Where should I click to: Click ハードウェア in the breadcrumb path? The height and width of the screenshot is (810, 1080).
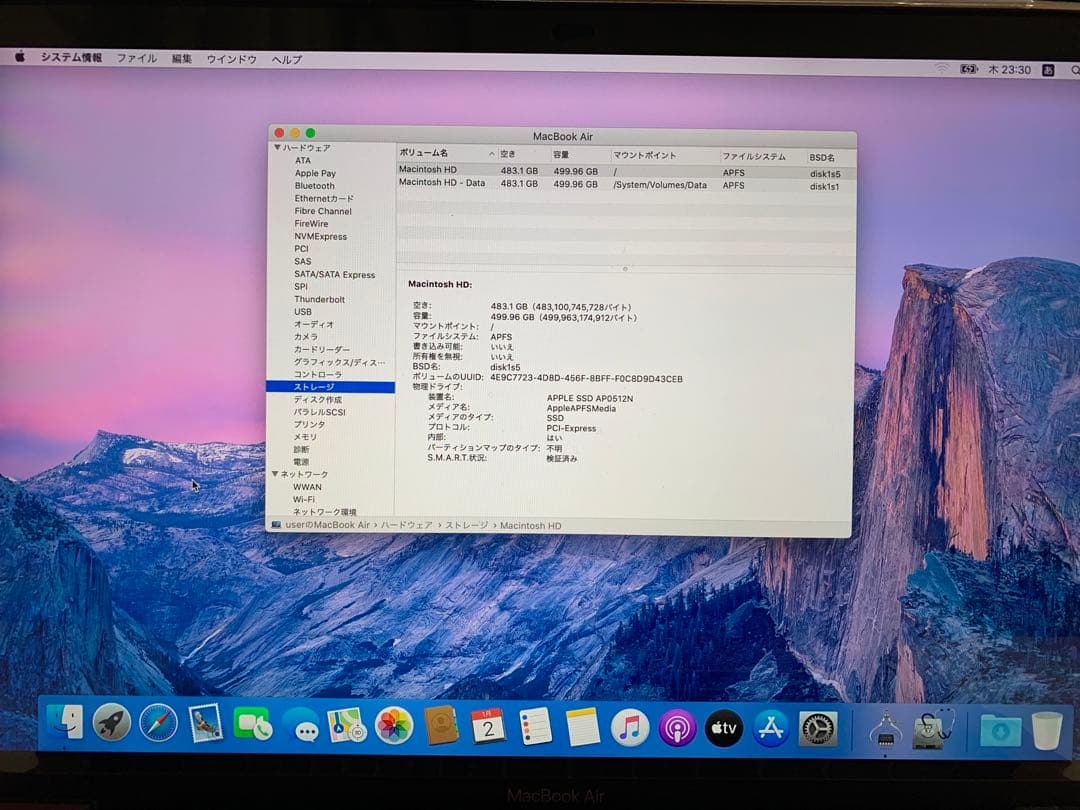(x=409, y=525)
